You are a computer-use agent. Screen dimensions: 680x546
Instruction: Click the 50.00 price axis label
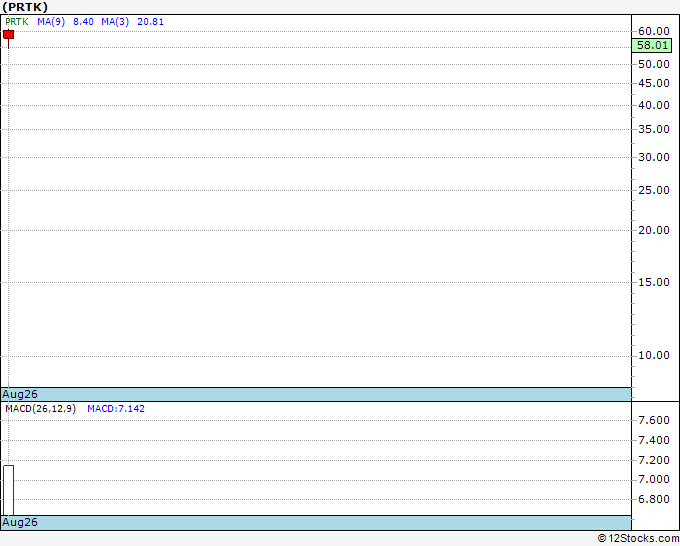pyautogui.click(x=654, y=64)
